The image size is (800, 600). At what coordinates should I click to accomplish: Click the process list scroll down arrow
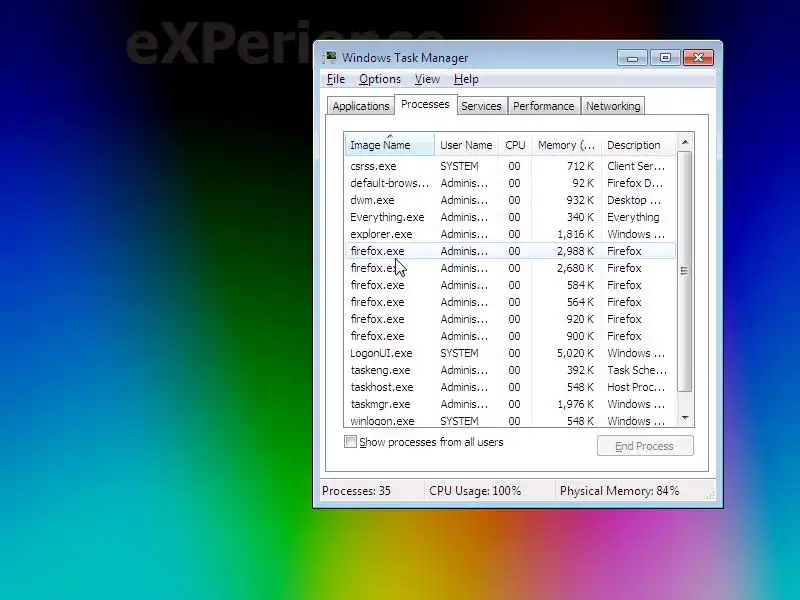pyautogui.click(x=685, y=418)
